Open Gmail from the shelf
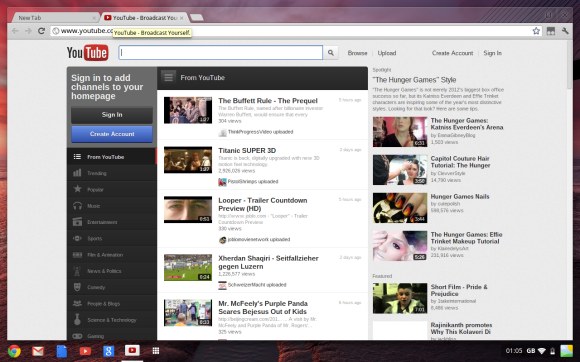 38,351
